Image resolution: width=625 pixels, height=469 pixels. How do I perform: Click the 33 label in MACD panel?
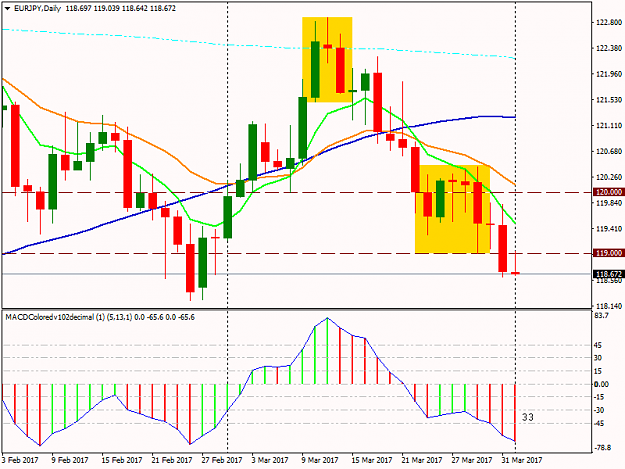click(527, 417)
